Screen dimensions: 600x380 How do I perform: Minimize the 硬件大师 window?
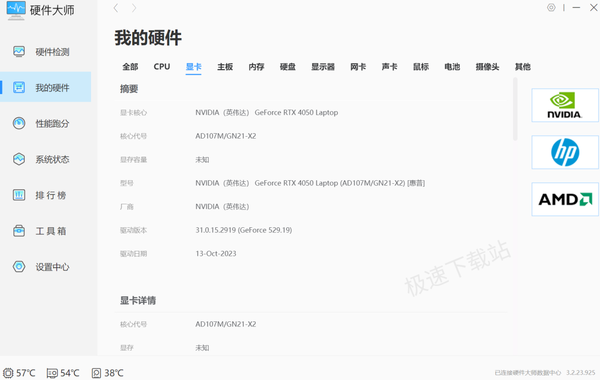tap(576, 7)
